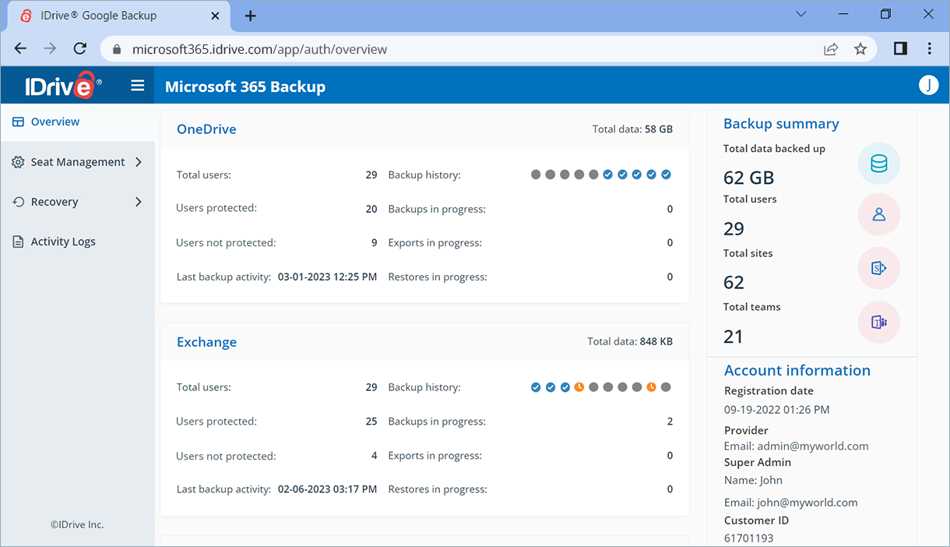This screenshot has height=547, width=950.
Task: Open Seat Management in the sidebar
Action: (78, 162)
